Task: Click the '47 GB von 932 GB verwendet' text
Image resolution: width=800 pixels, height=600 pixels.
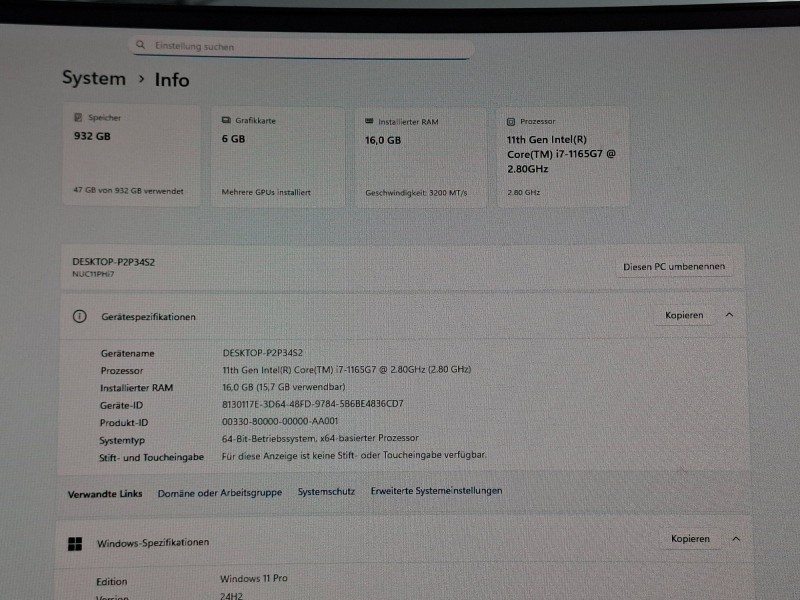Action: (128, 191)
